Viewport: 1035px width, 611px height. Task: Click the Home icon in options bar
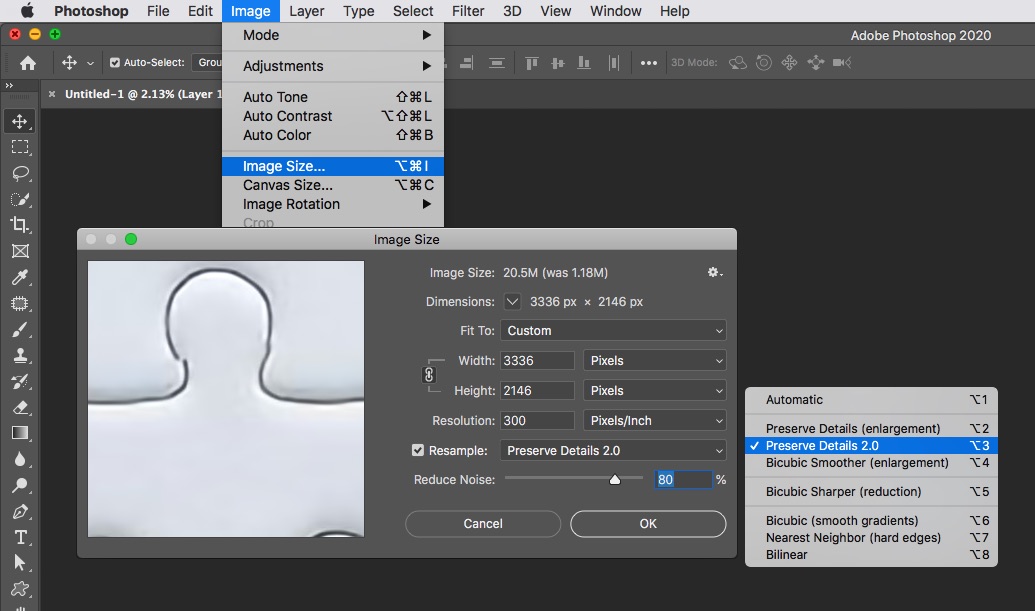(28, 62)
